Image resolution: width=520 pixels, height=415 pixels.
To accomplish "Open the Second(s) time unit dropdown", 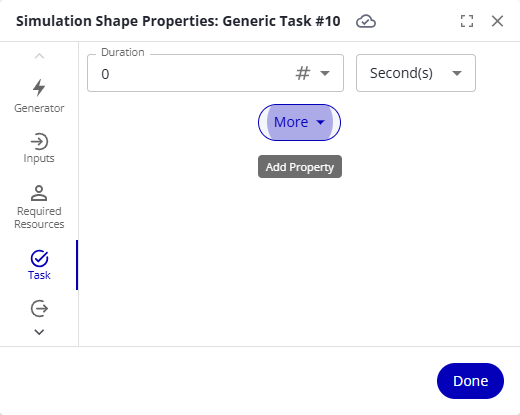I will [x=416, y=73].
